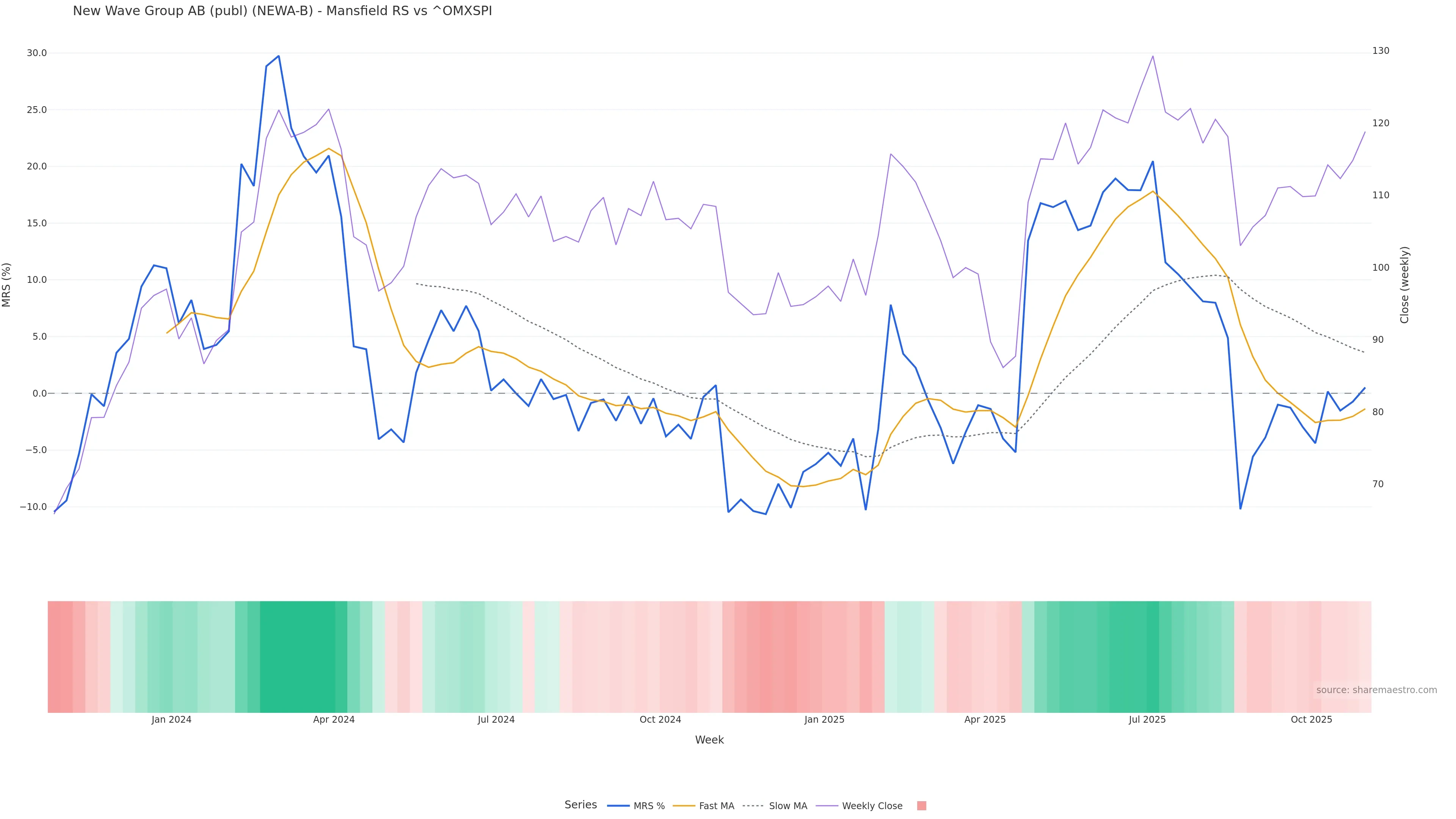Click the Jul 2025 x-axis tick label
The image size is (1456, 819).
coord(1147,720)
